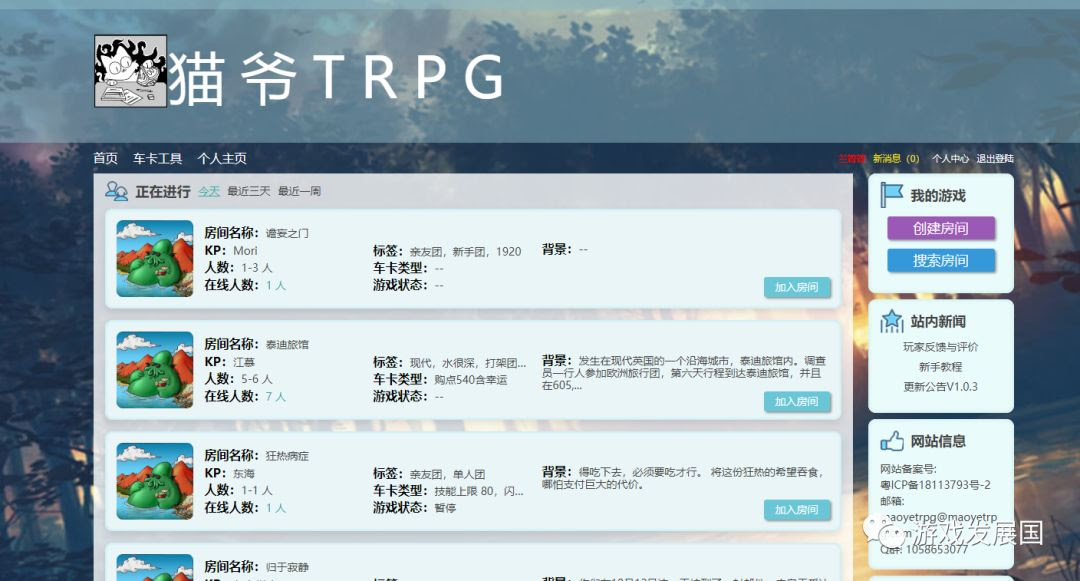Click the star icon next to 站内新闻
This screenshot has height=581, width=1080.
pos(892,321)
